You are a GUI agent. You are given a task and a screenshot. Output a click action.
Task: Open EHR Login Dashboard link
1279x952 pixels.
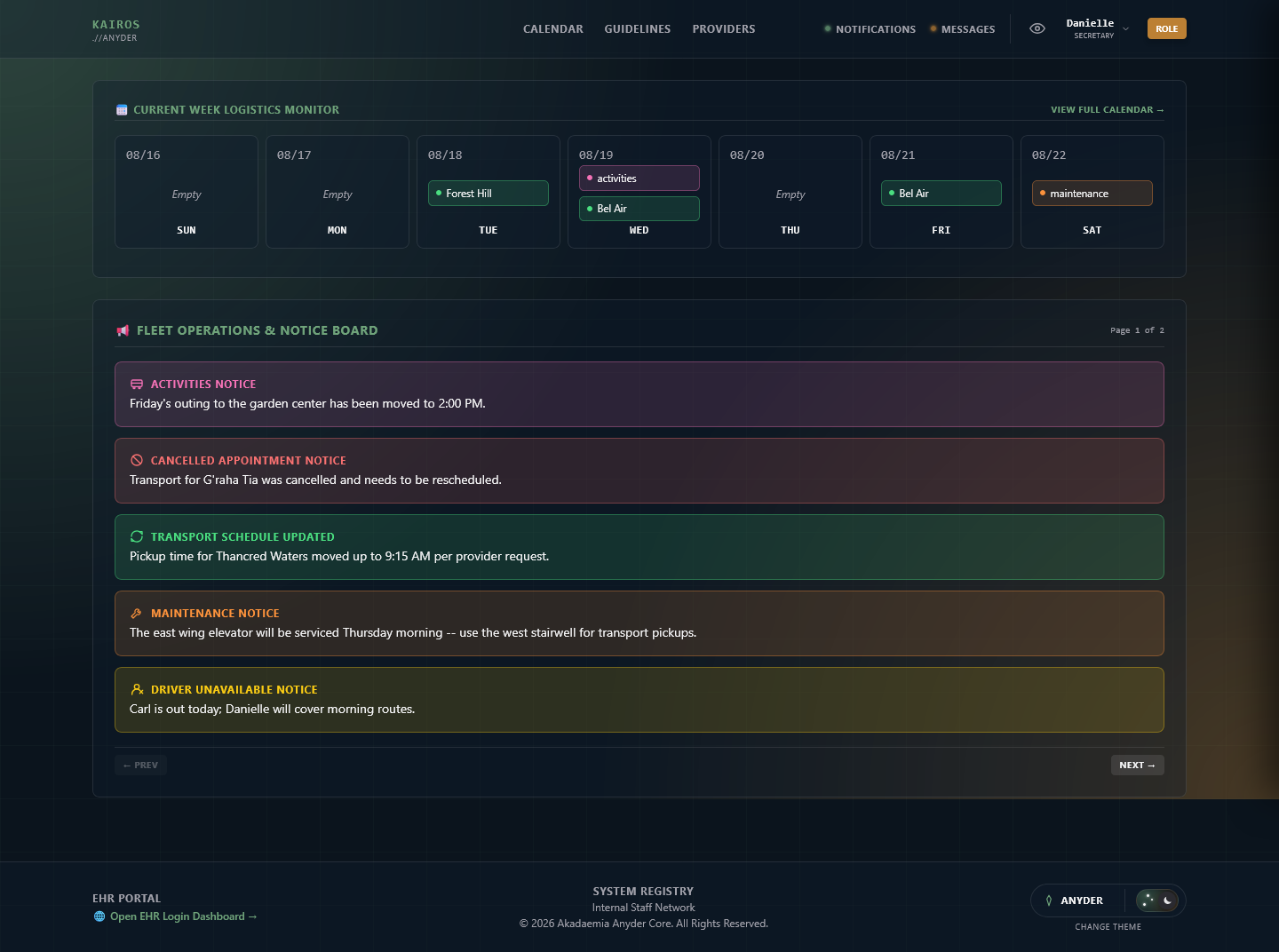tap(183, 916)
